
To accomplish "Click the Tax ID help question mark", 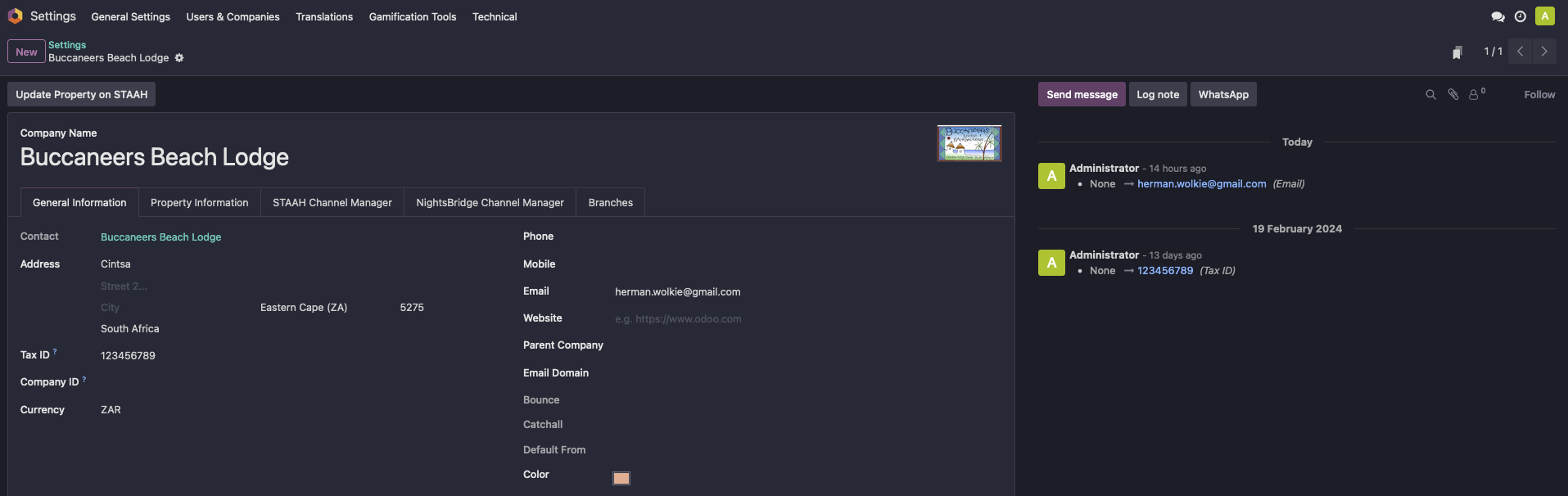I will point(55,352).
